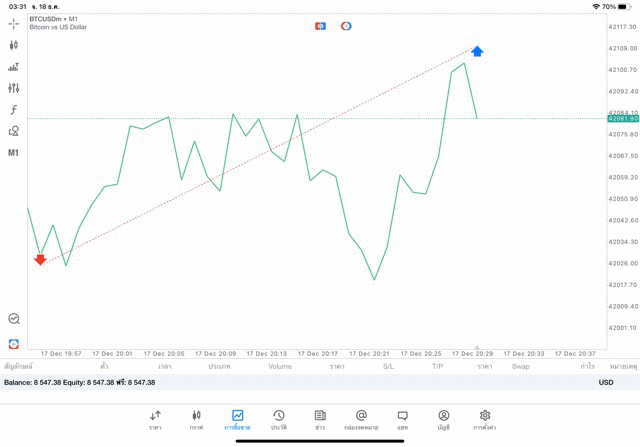Tap the red sell arrow marker
The height and width of the screenshot is (447, 640).
tap(40, 259)
